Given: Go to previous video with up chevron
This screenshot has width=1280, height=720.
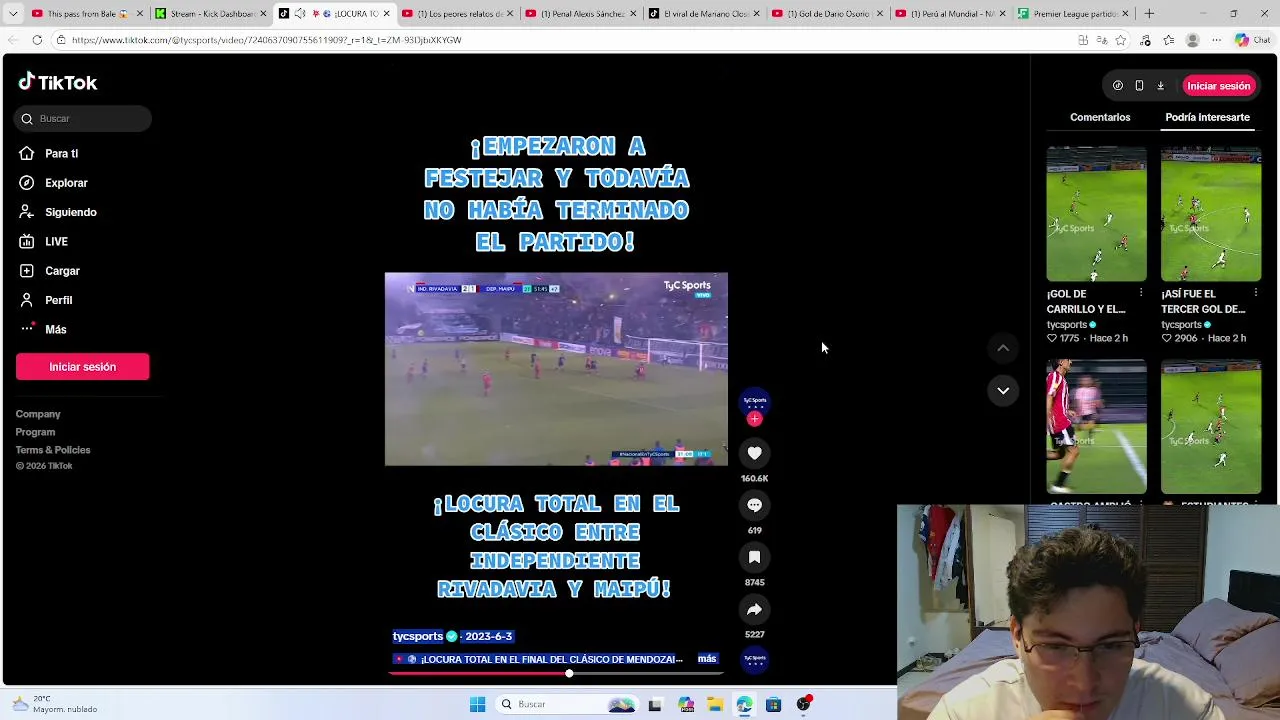Looking at the screenshot, I should tap(1003, 348).
